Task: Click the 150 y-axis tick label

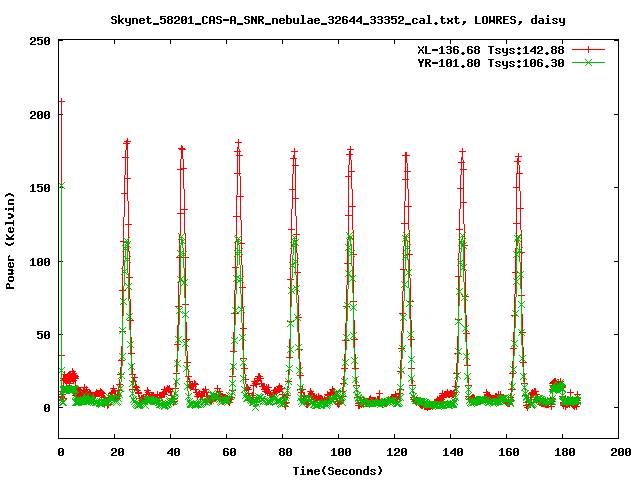Action: [x=40, y=188]
